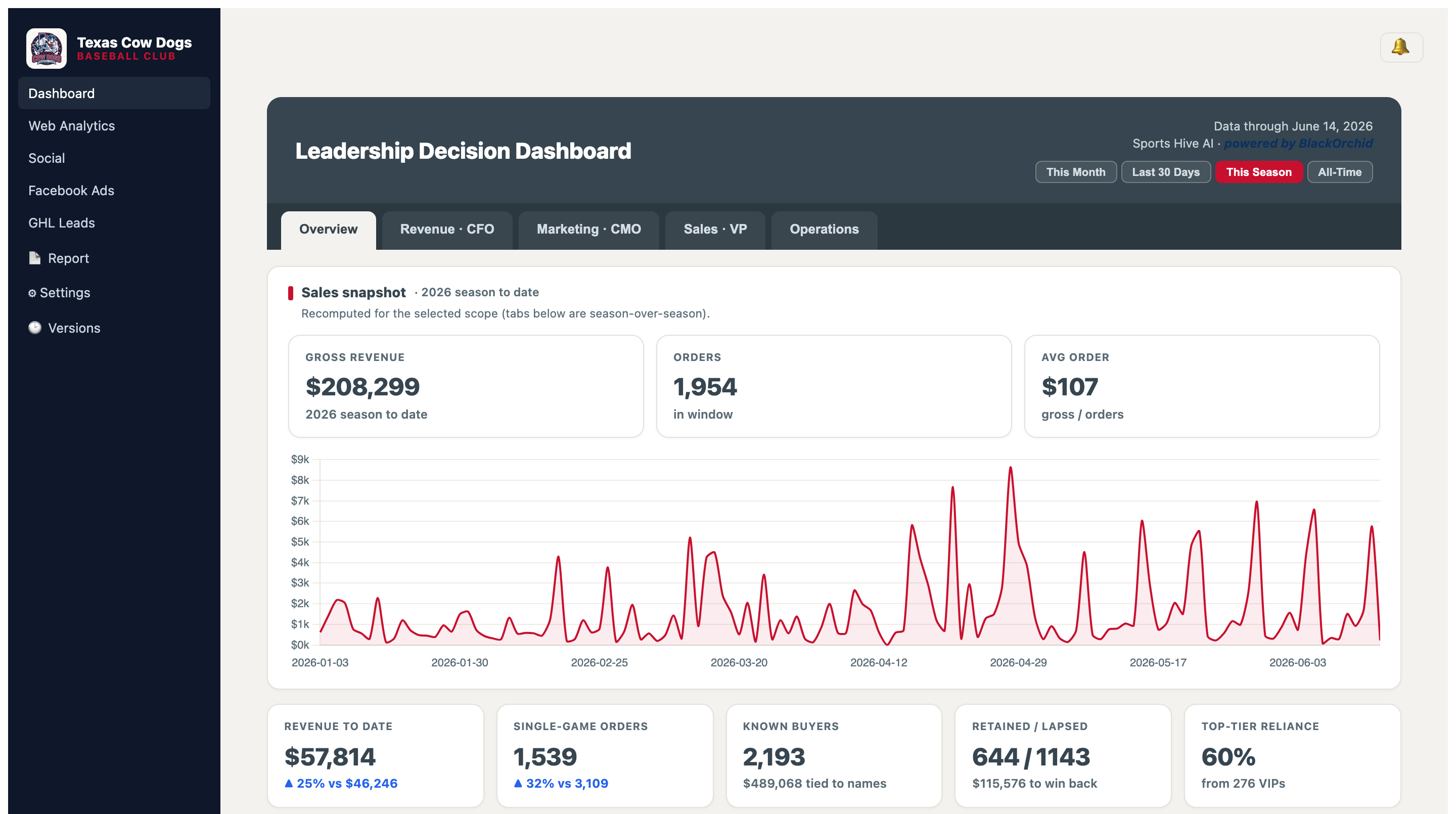Click the Avg Order $107 card
Viewport: 1456px width, 814px height.
pyautogui.click(x=1202, y=386)
